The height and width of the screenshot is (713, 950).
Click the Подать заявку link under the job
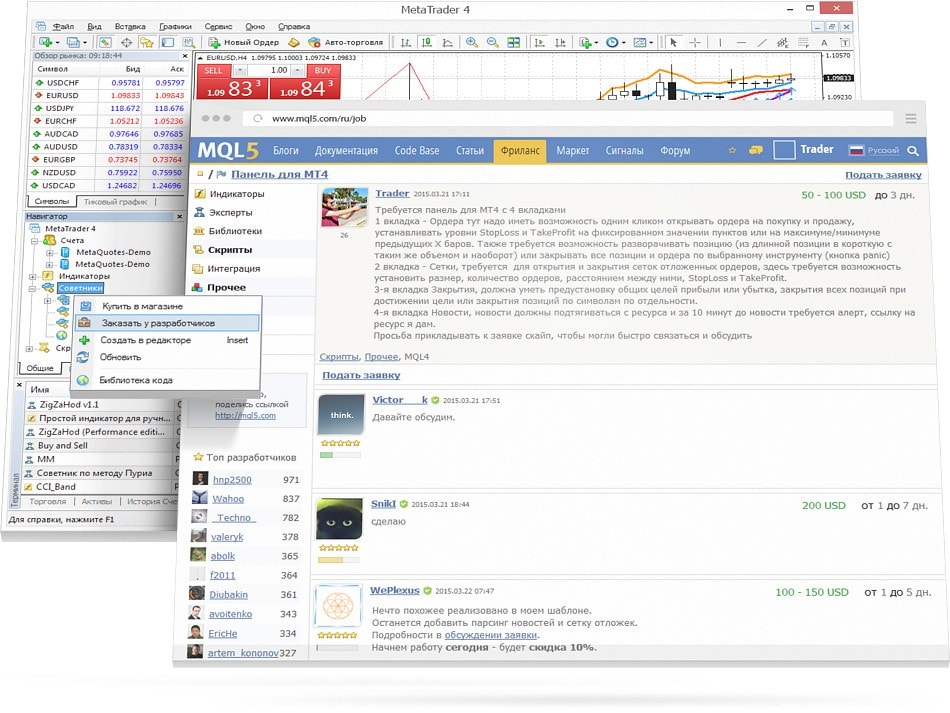coord(361,375)
